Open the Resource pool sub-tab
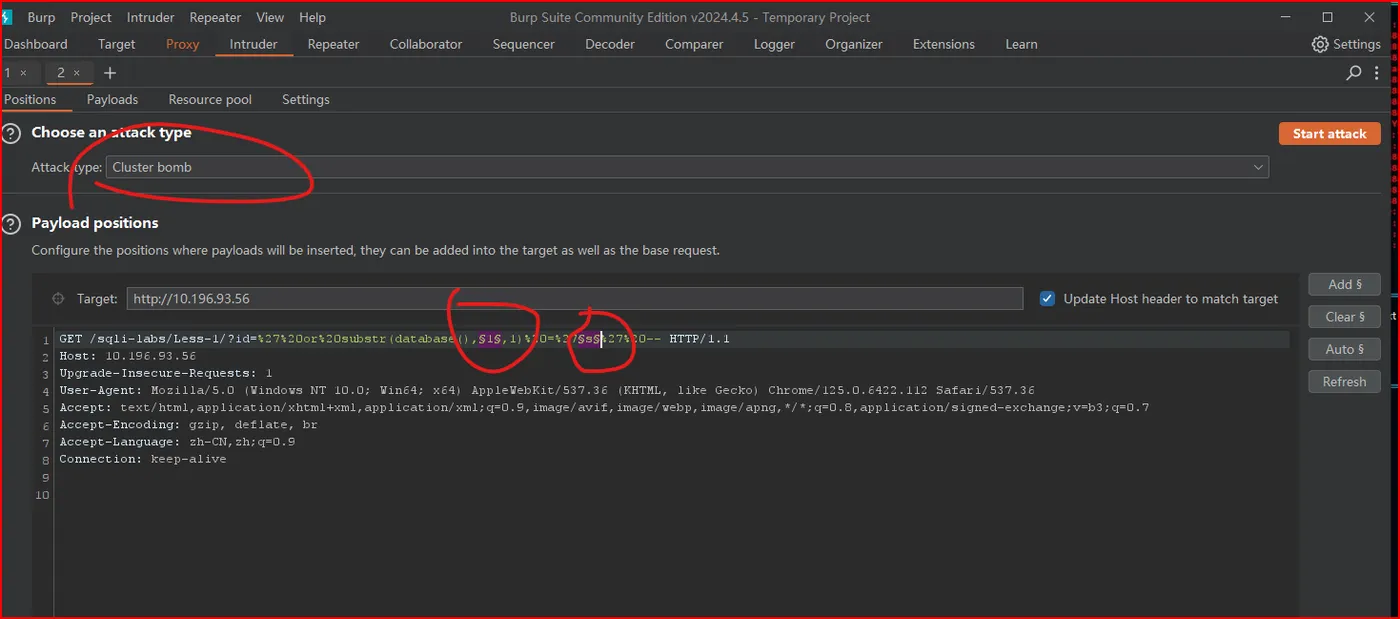The height and width of the screenshot is (619, 1400). (x=210, y=100)
